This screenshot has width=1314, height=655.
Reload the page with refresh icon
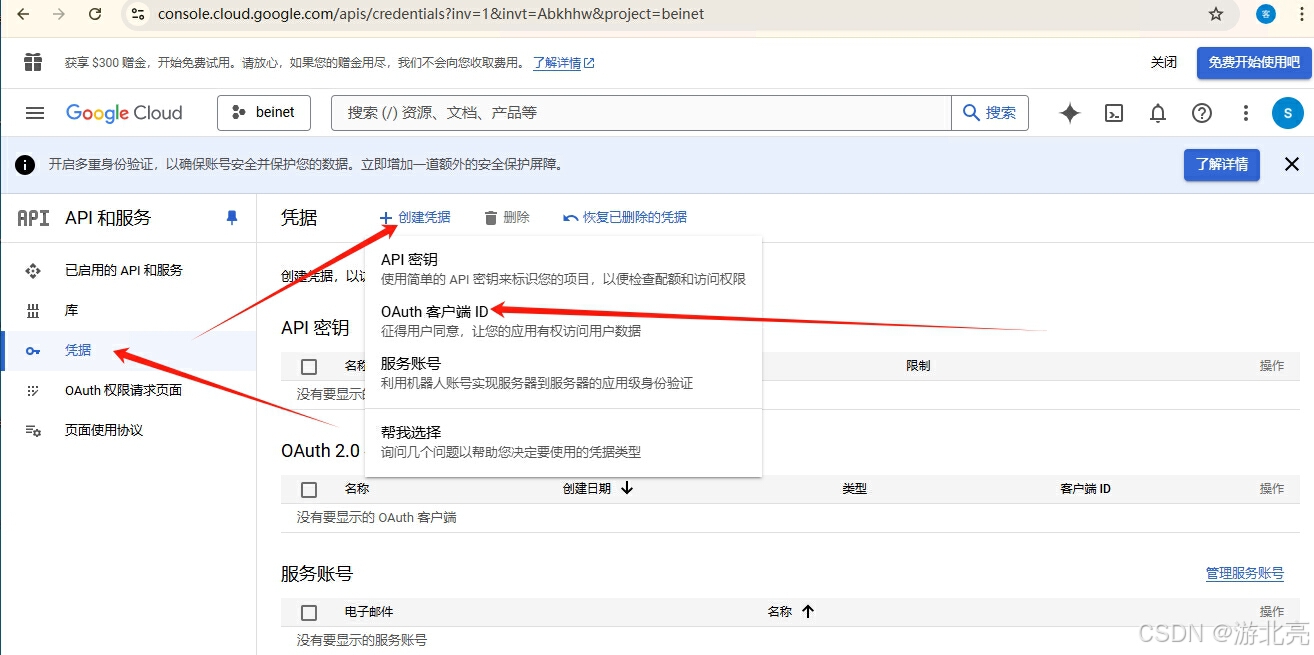(x=95, y=14)
